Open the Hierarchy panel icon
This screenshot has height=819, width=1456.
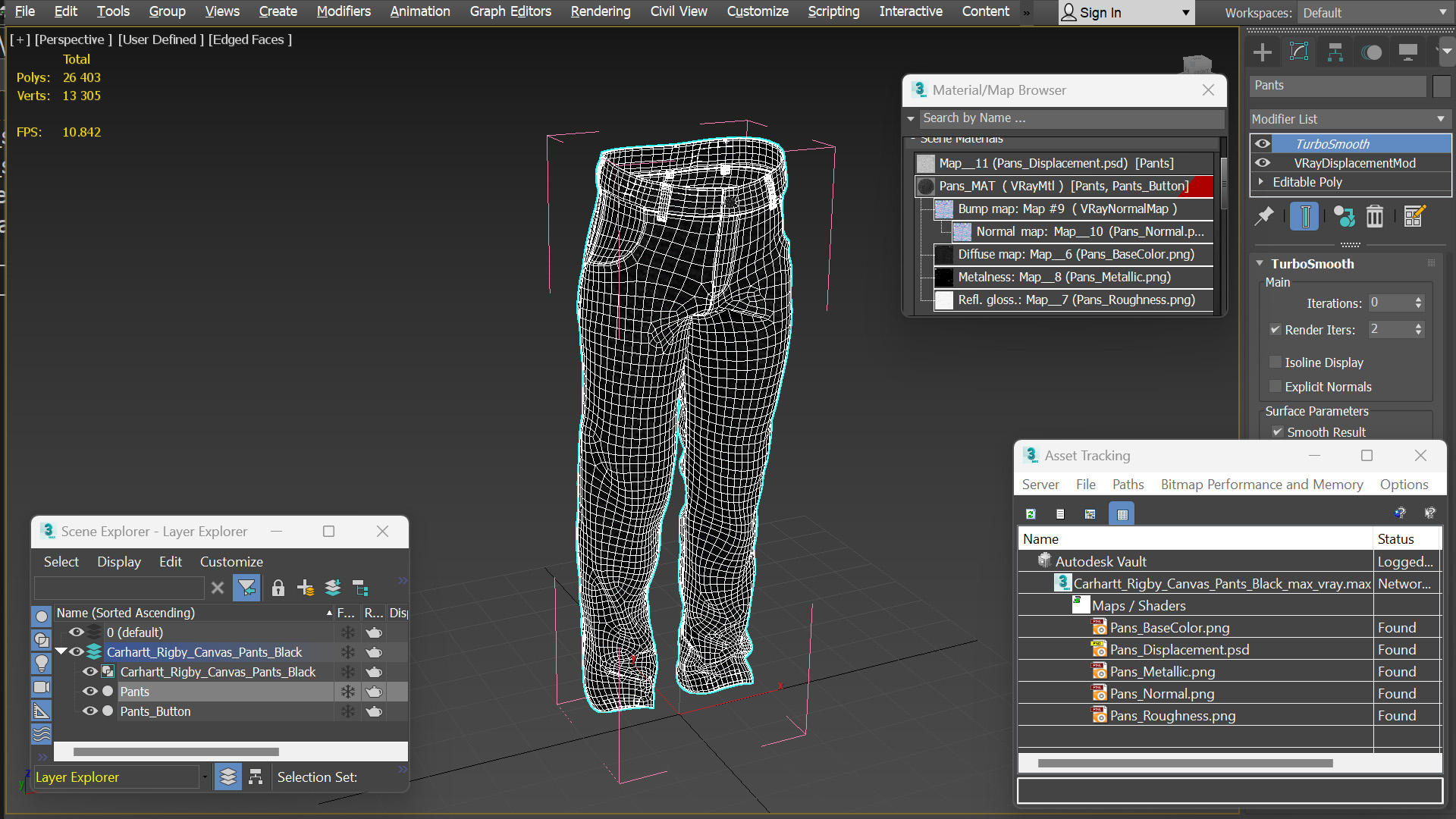click(1335, 52)
